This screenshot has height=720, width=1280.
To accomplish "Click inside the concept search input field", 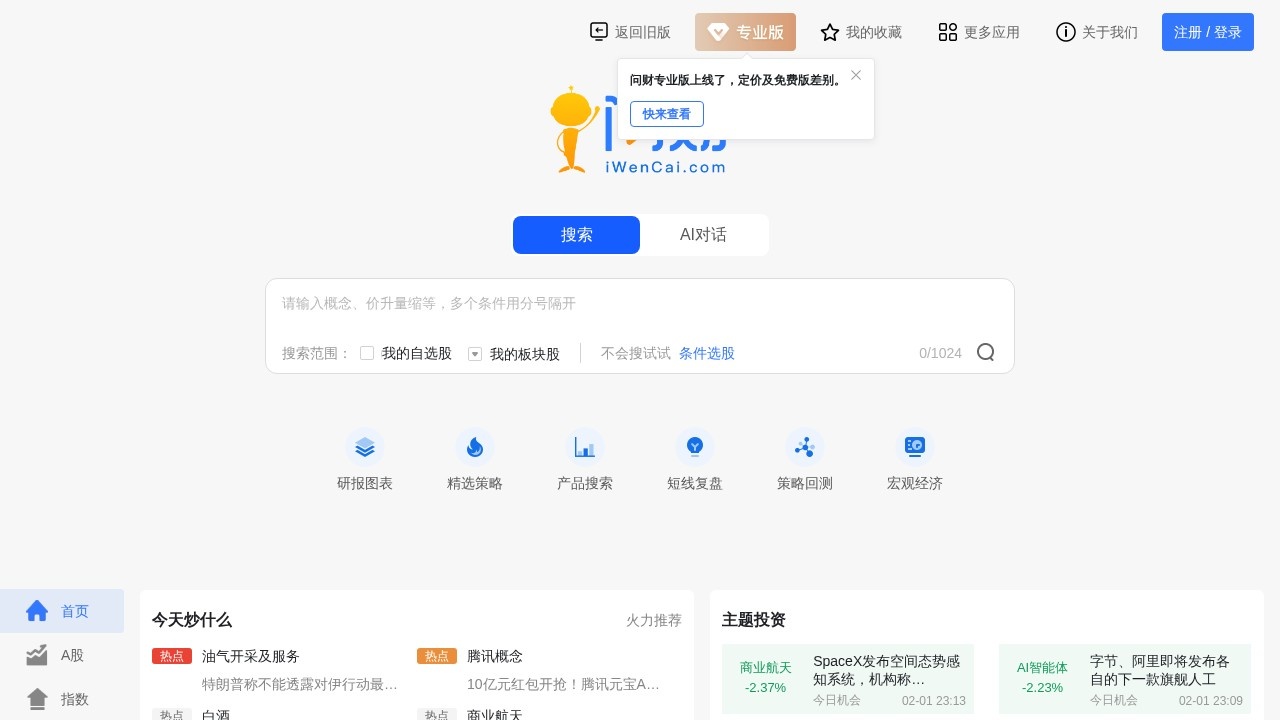I will coord(639,303).
